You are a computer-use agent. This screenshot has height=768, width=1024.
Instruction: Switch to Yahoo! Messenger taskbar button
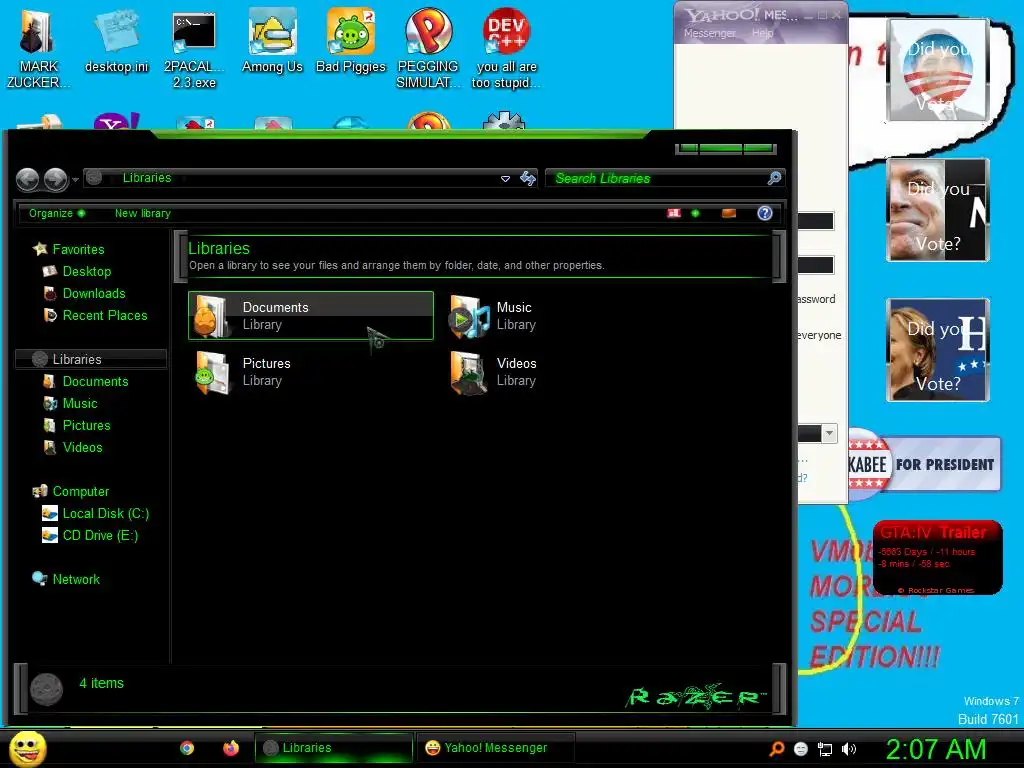(496, 748)
